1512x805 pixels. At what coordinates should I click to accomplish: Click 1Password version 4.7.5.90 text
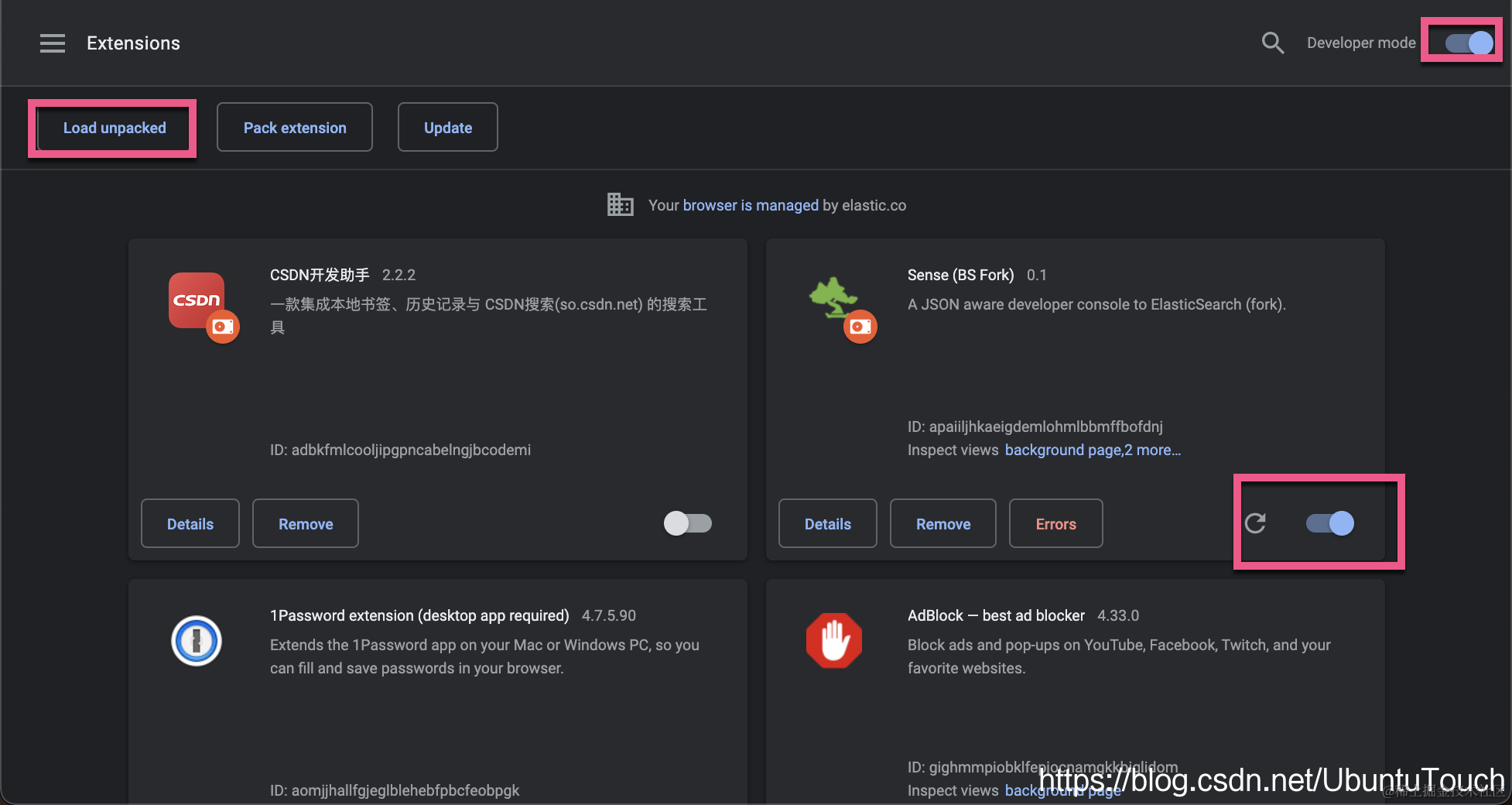(x=609, y=615)
